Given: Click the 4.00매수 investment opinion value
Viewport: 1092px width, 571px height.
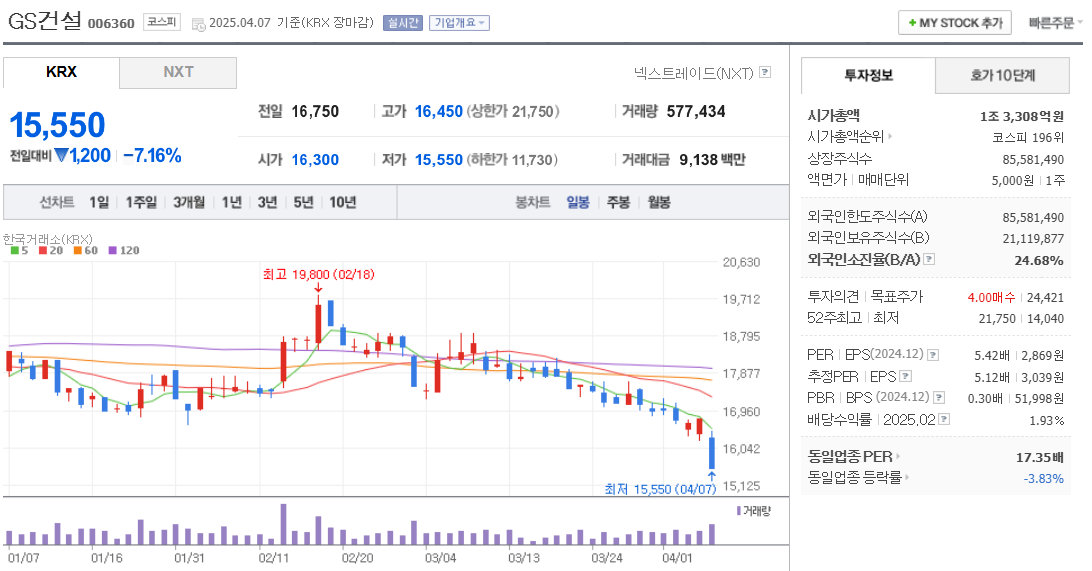Looking at the screenshot, I should click(991, 297).
